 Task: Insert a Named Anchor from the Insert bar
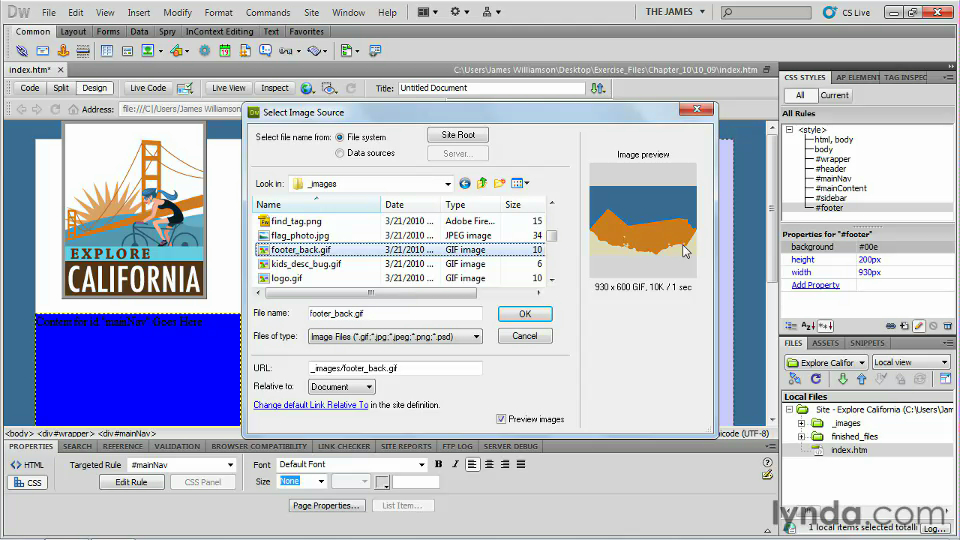[63, 51]
